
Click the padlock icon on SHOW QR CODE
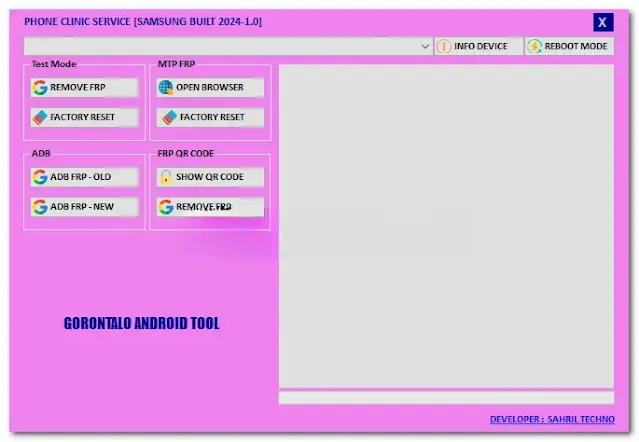point(165,177)
